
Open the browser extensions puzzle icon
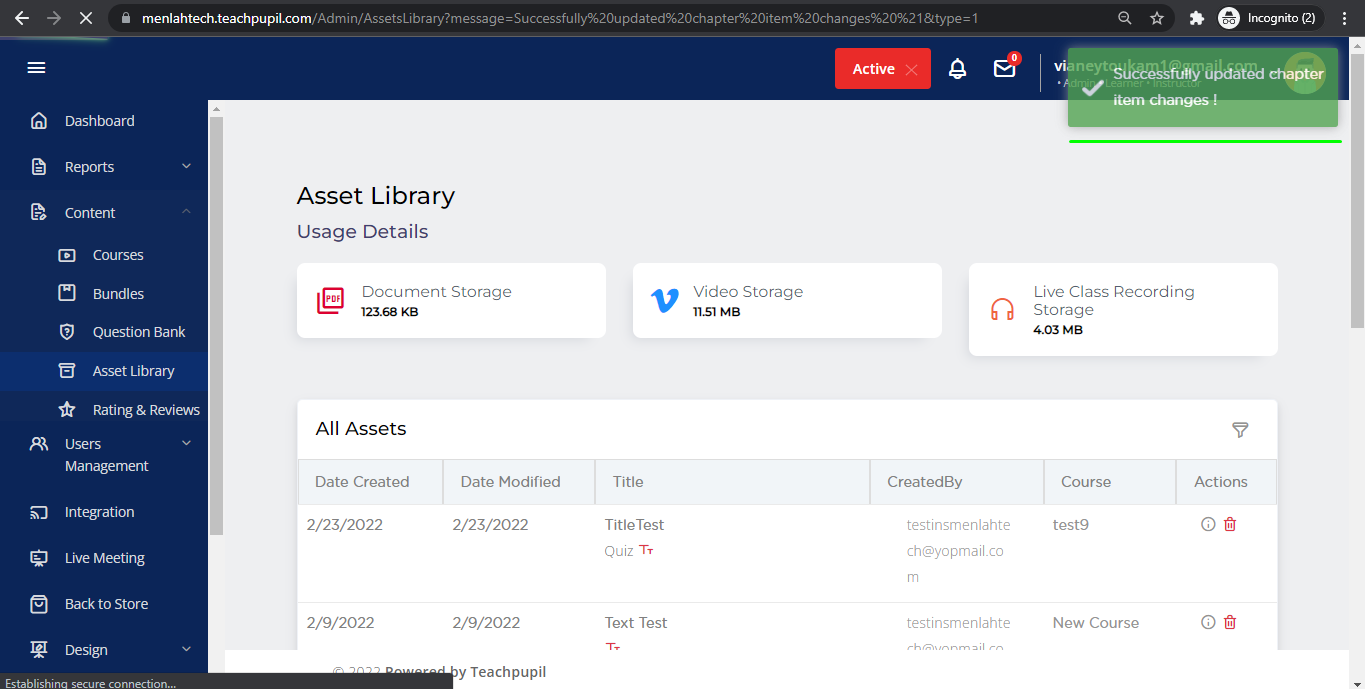(1196, 18)
